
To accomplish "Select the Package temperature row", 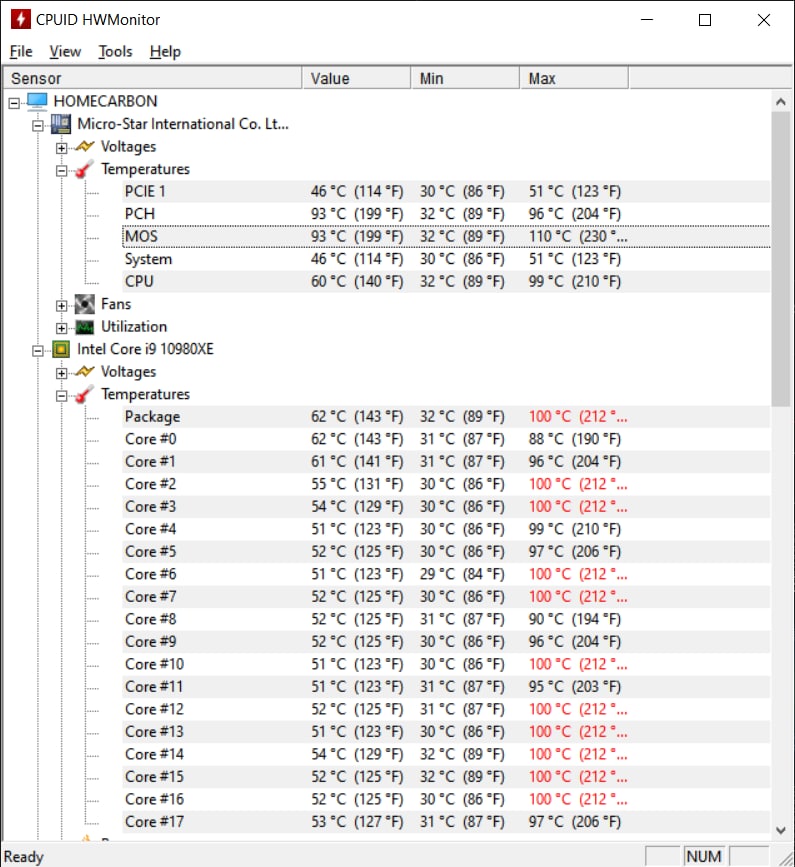I will pos(446,416).
